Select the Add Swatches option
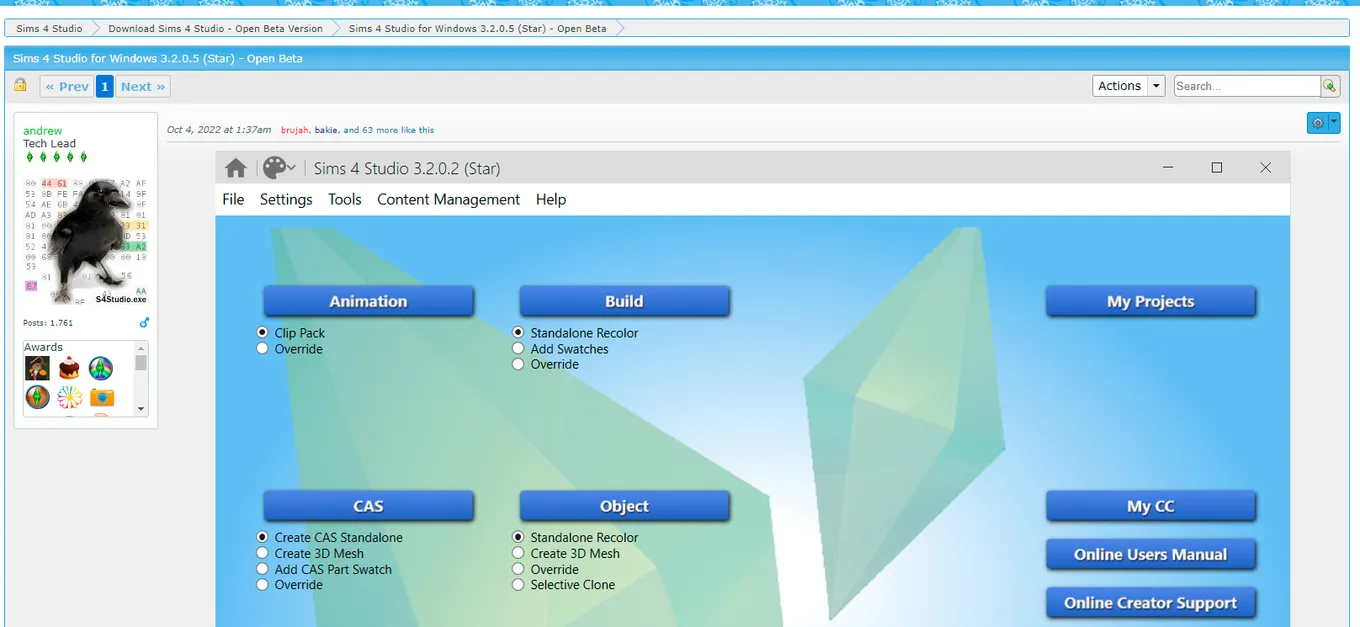 (518, 349)
